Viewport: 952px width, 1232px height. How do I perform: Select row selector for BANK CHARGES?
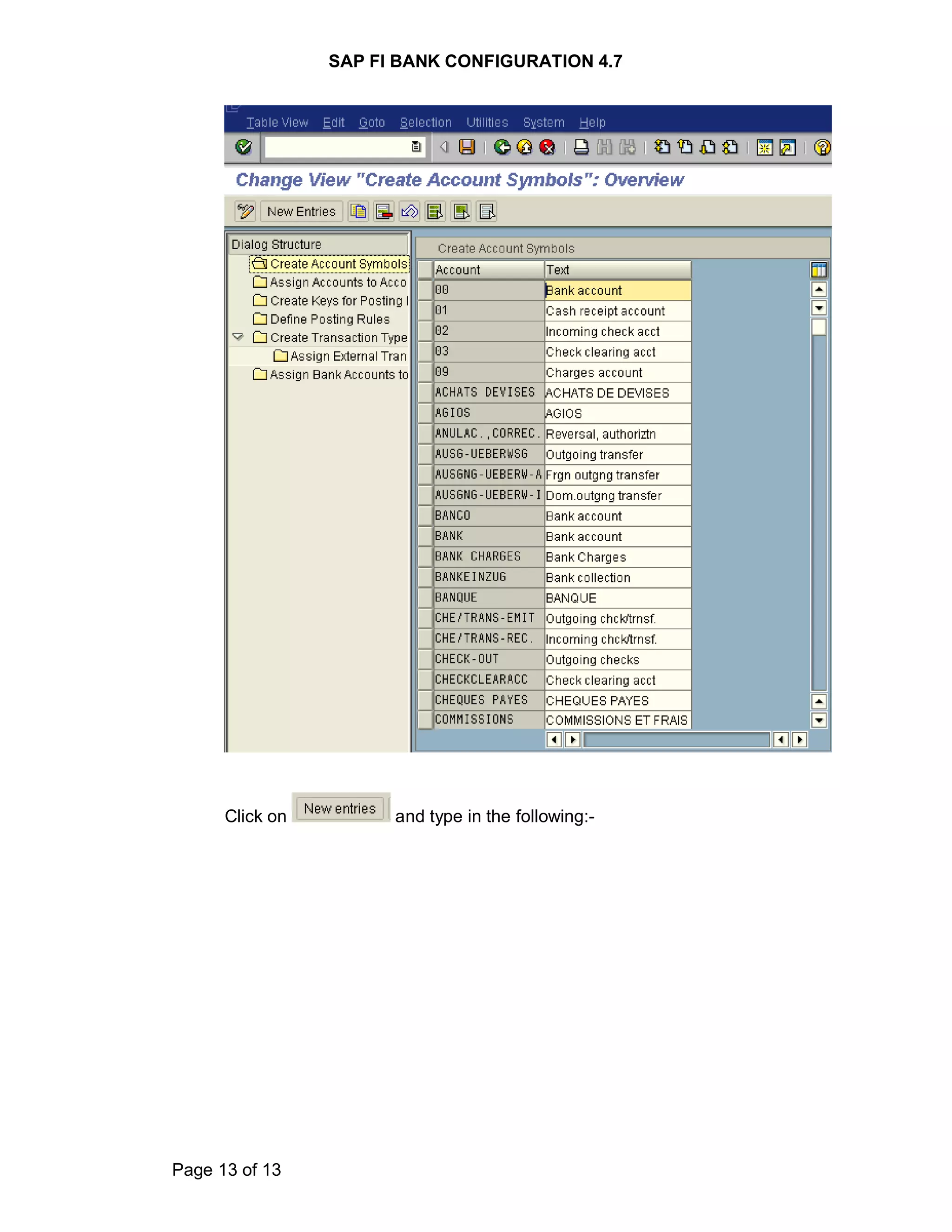coord(425,557)
